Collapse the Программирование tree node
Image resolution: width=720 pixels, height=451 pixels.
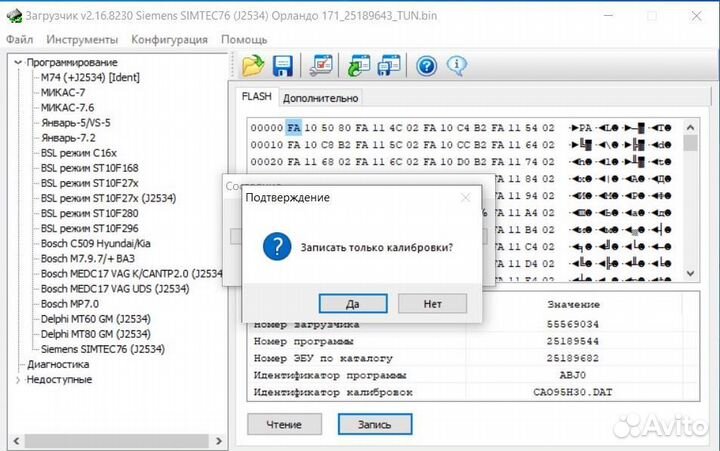18,62
